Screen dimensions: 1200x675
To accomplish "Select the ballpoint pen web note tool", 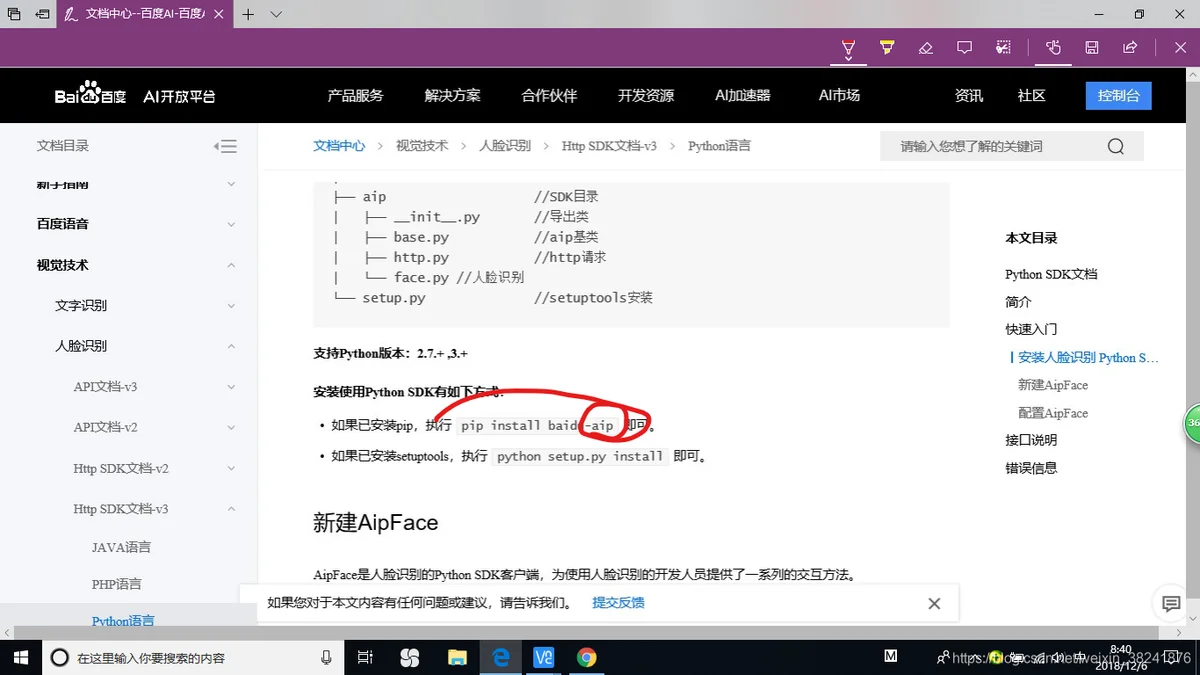I will click(x=848, y=47).
